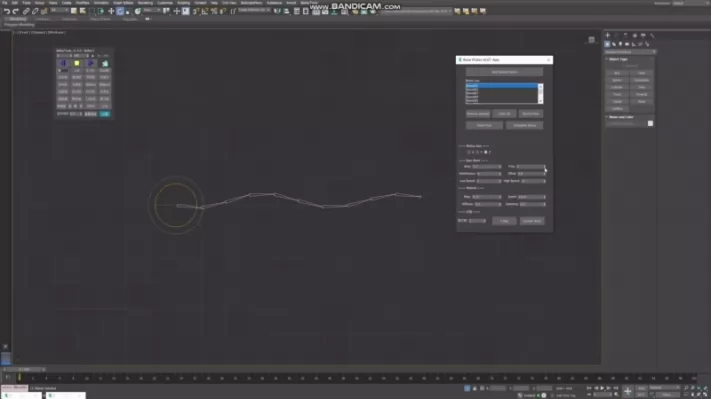Image resolution: width=711 pixels, height=399 pixels.
Task: Open the Edit menu
Action: (x=15, y=3)
